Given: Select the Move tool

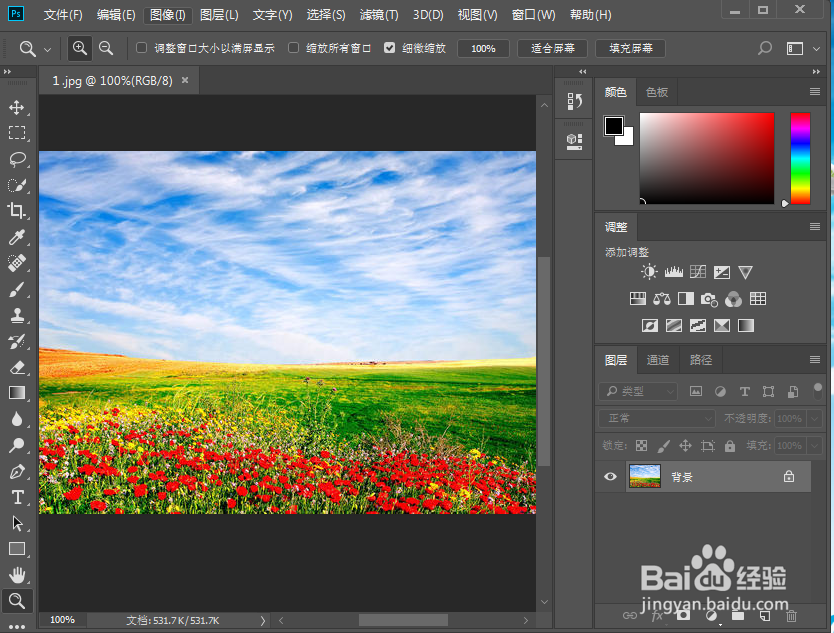Looking at the screenshot, I should [x=16, y=107].
